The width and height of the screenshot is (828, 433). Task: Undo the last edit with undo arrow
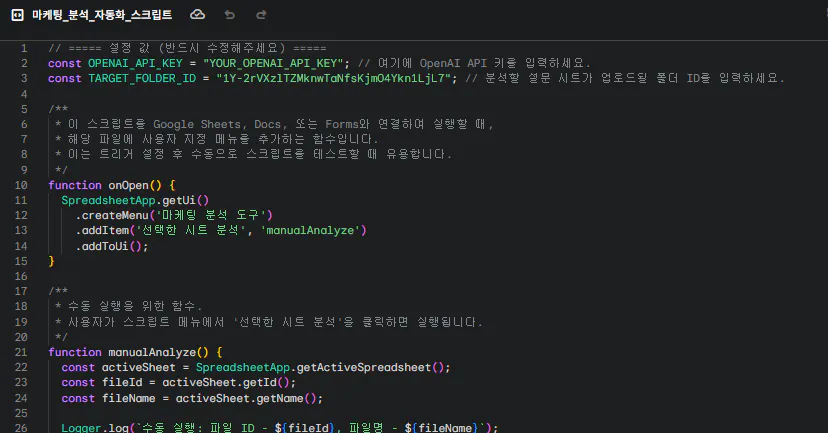pyautogui.click(x=230, y=15)
